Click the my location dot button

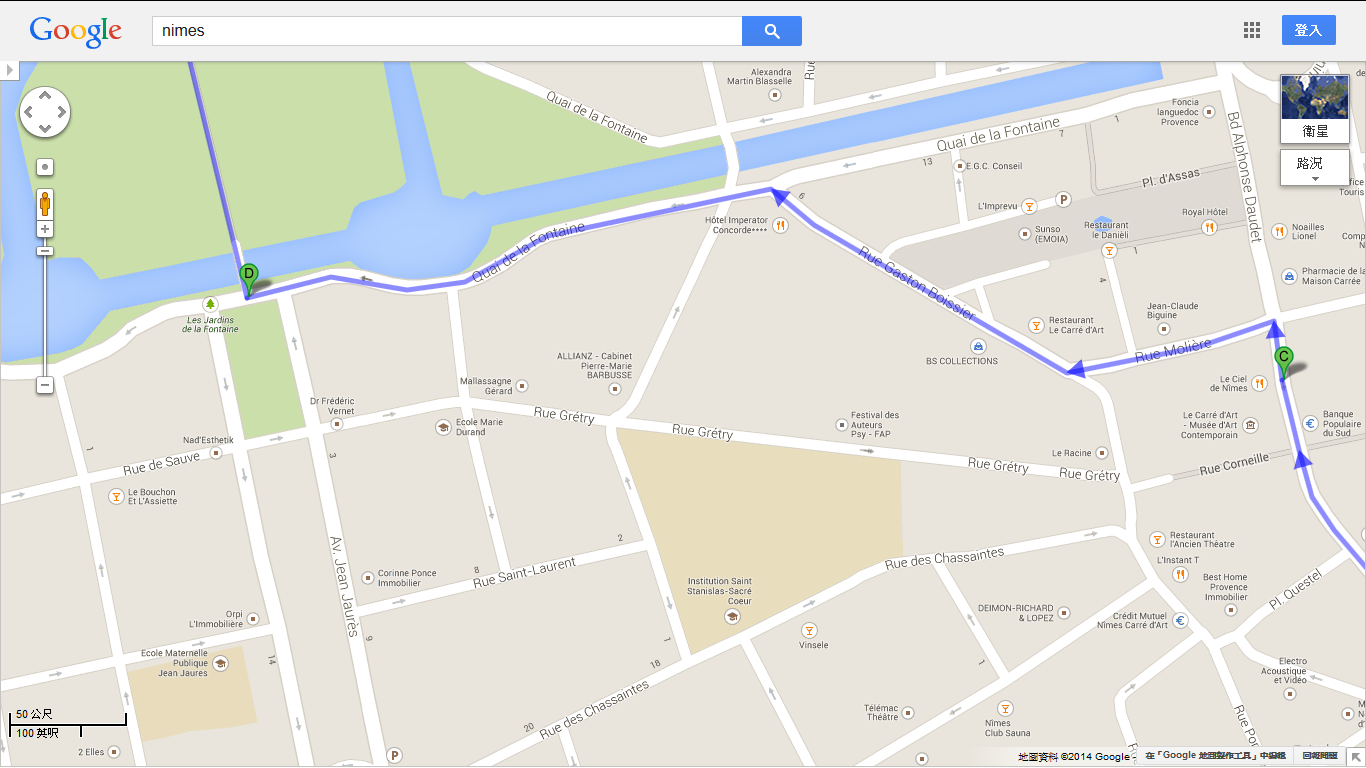tap(45, 167)
